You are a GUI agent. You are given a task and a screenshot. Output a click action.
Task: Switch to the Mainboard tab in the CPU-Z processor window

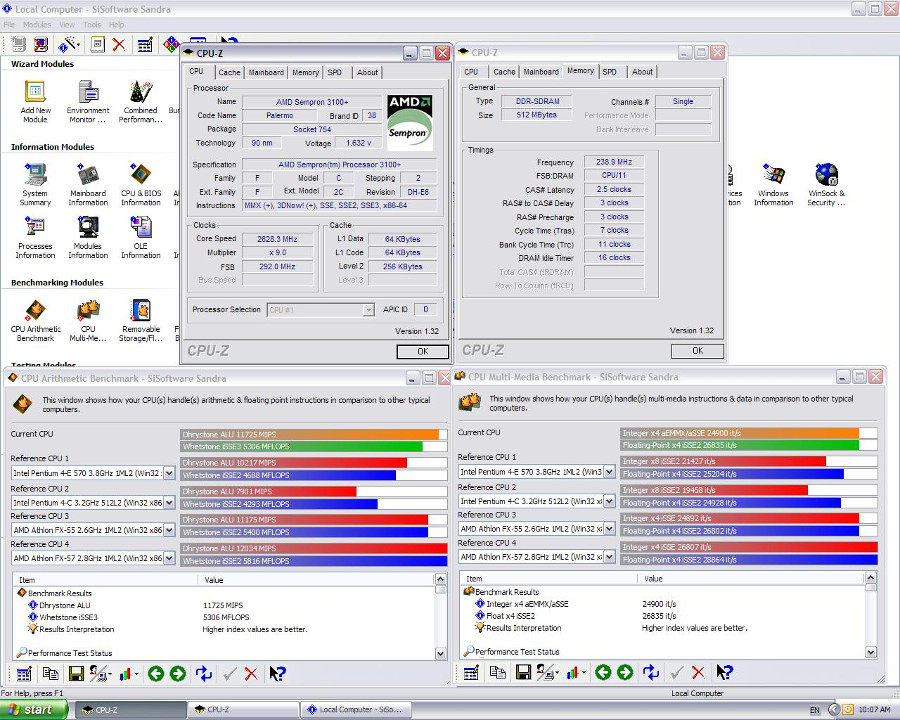click(266, 72)
